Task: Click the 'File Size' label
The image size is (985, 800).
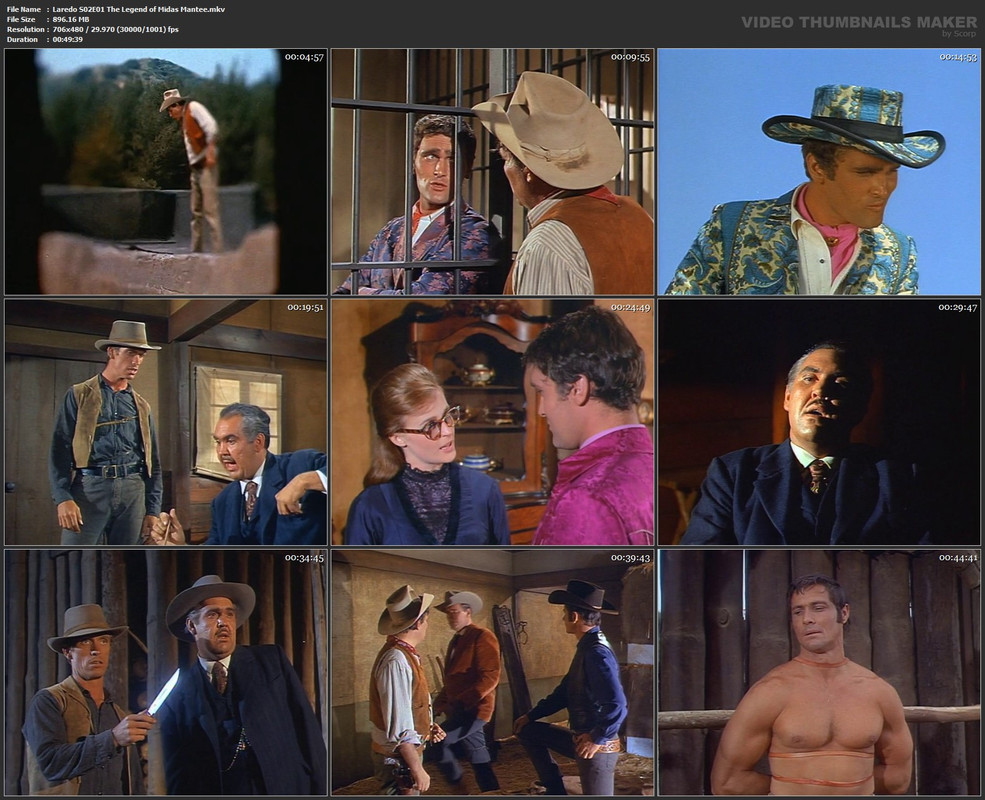Action: click(21, 19)
